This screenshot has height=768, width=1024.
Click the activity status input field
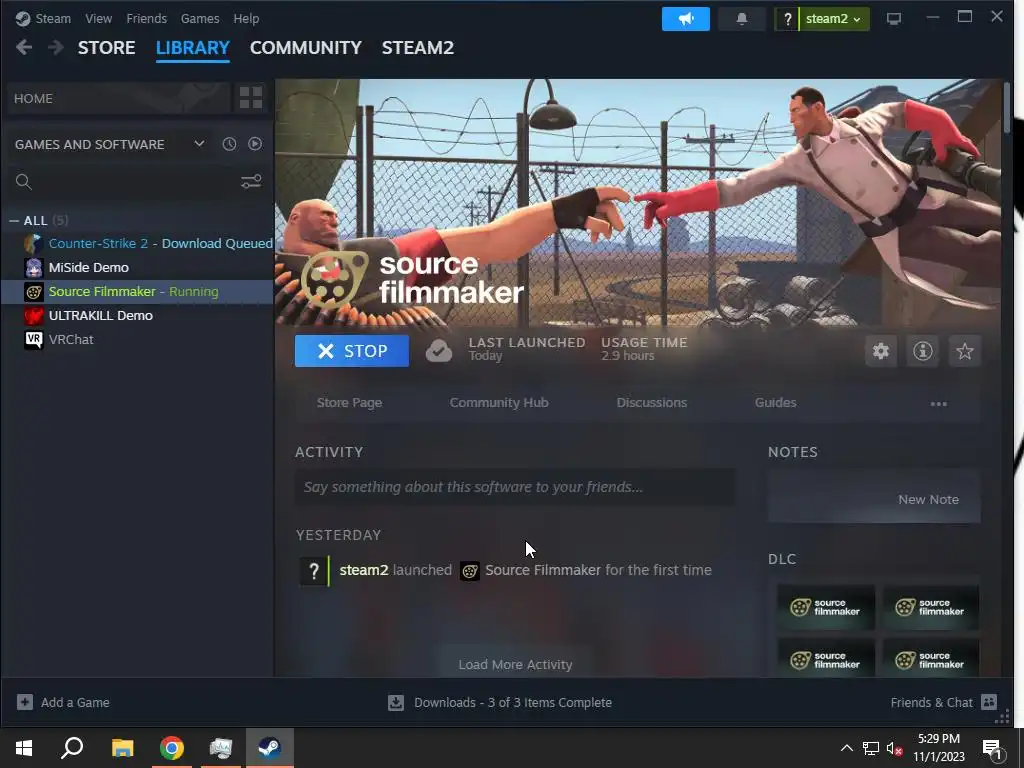click(x=515, y=487)
